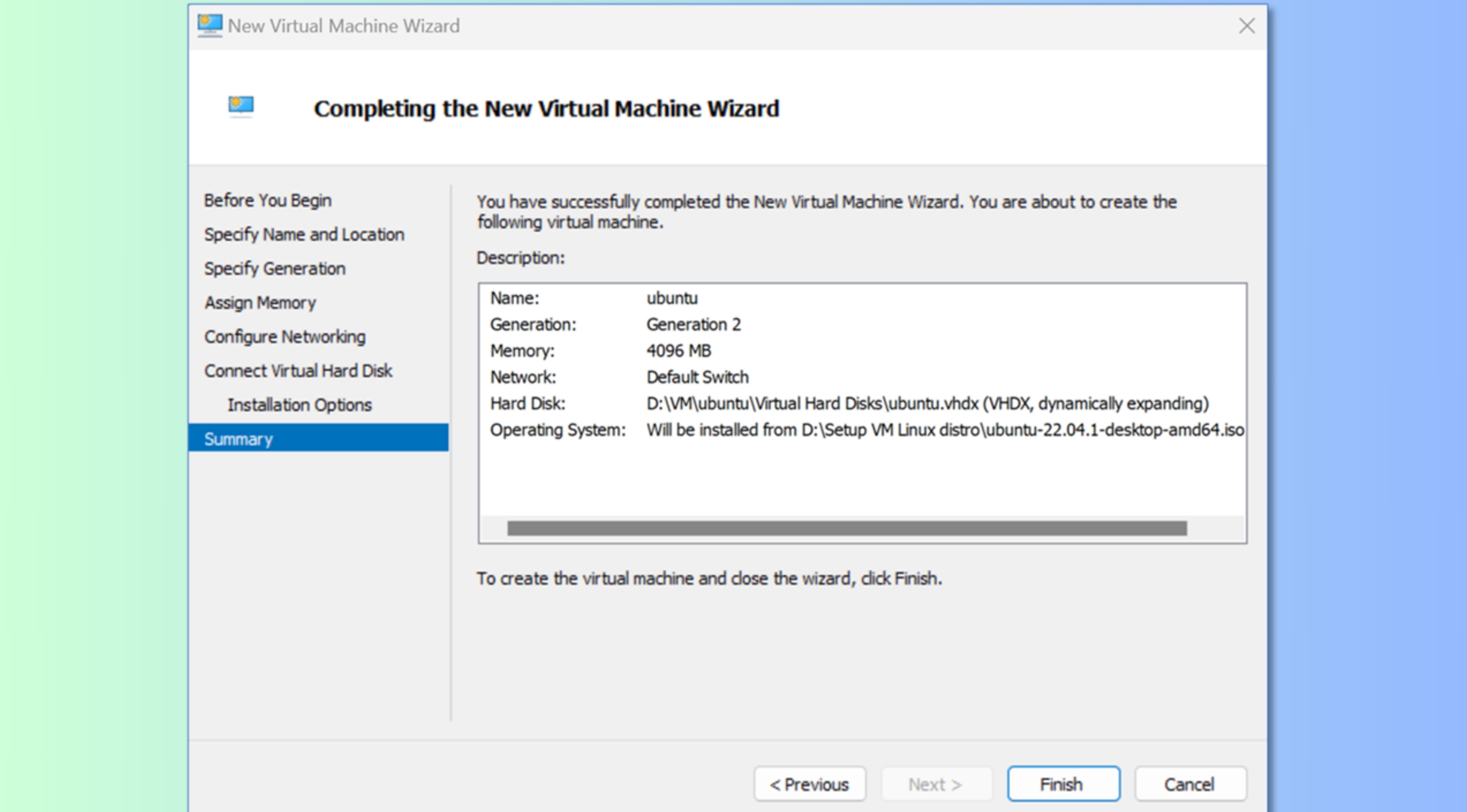The height and width of the screenshot is (812, 1467).
Task: Jump to Connect Virtual Hard Disk step
Action: (298, 371)
